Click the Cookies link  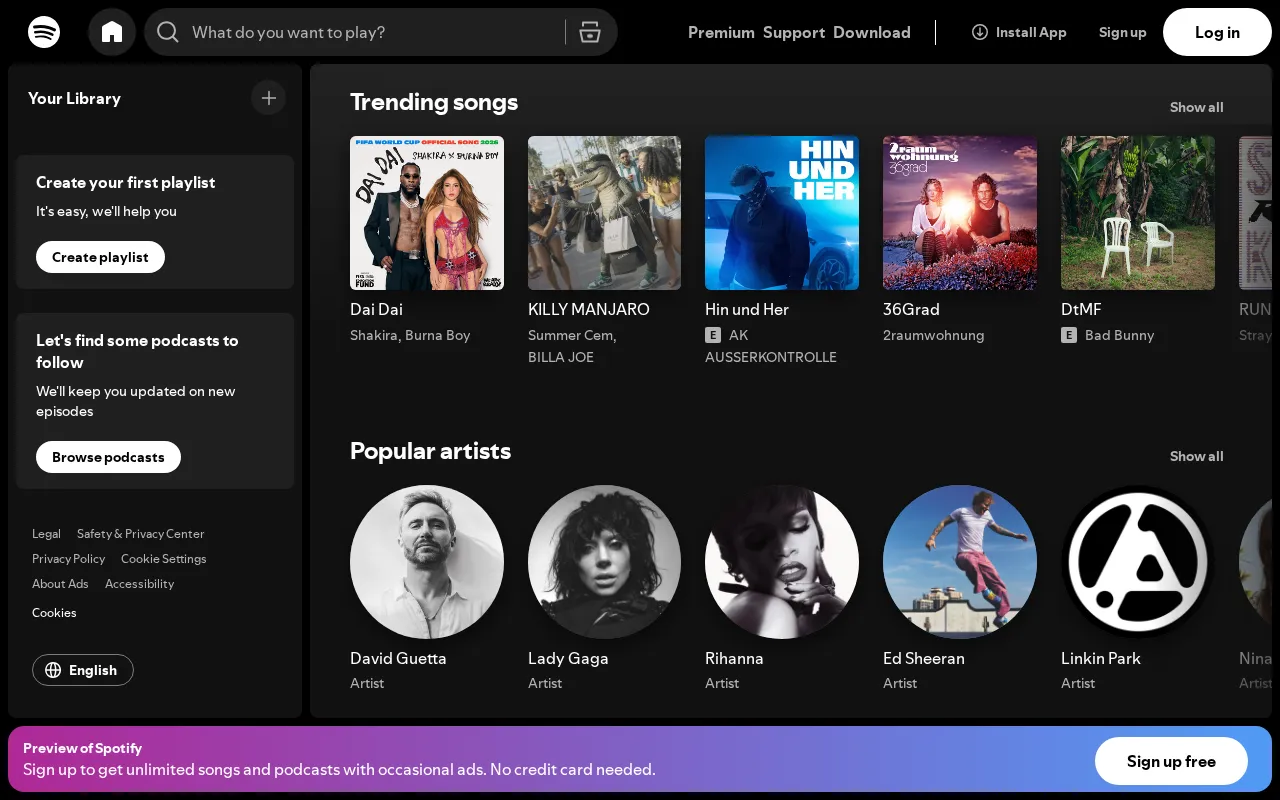click(x=54, y=613)
